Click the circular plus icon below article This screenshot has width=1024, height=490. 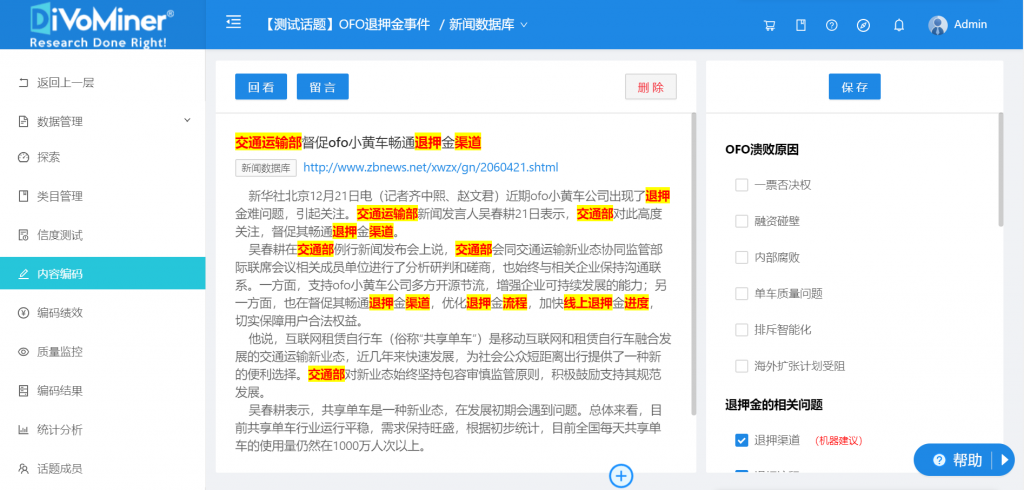(621, 476)
